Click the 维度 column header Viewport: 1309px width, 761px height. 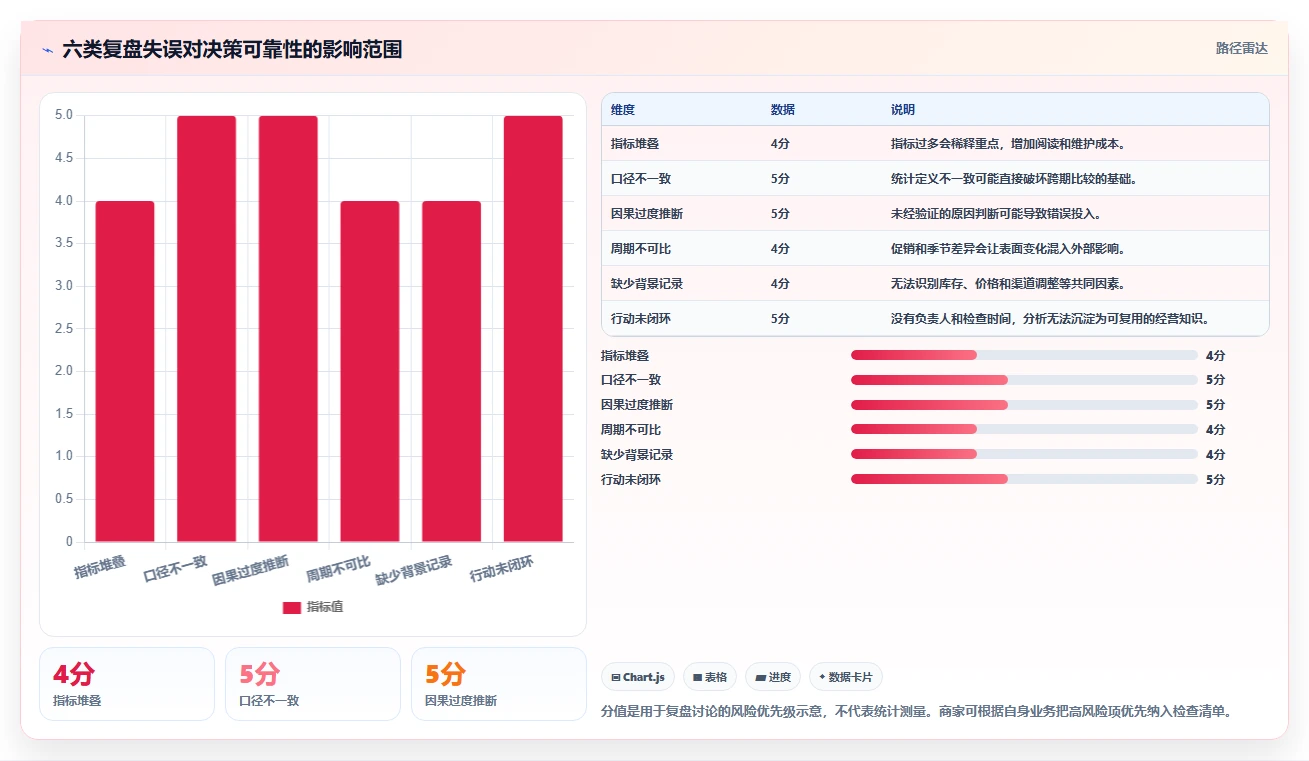[x=623, y=110]
